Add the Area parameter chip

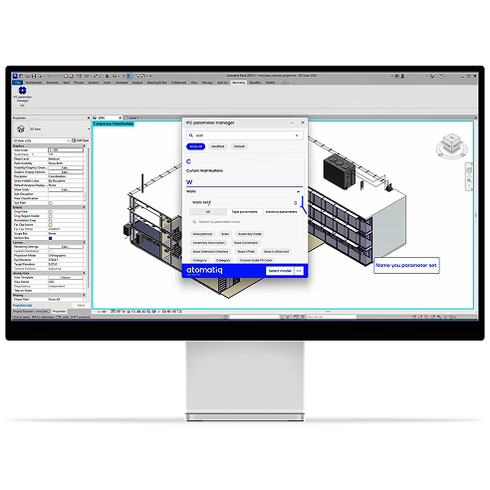coord(226,234)
